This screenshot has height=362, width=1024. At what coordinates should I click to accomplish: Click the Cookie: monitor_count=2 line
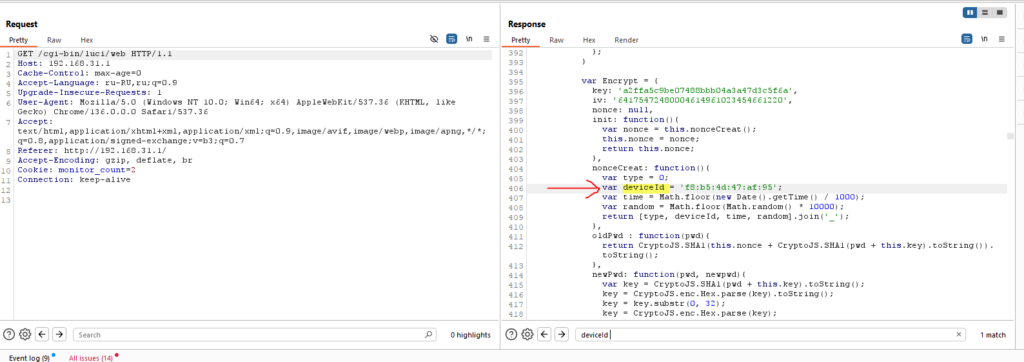[x=76, y=169]
